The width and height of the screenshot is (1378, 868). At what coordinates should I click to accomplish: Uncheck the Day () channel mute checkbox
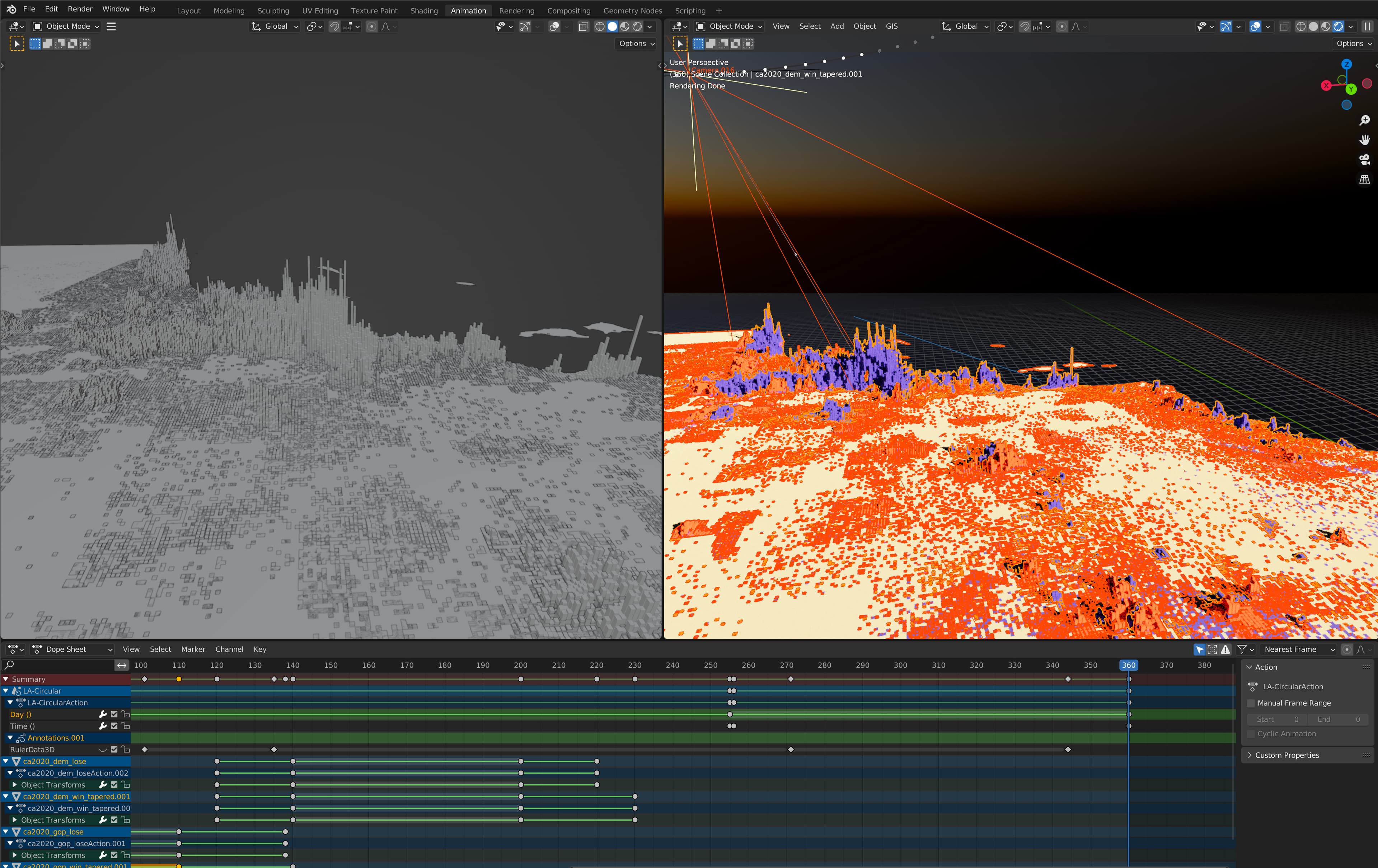pyautogui.click(x=114, y=714)
